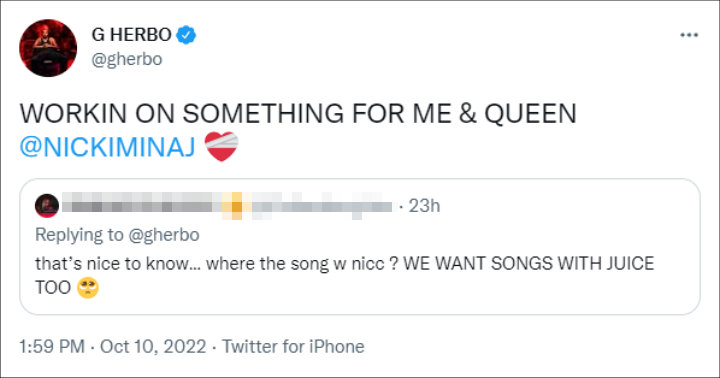Click the quoted tweet's small avatar
Viewport: 720px width, 378px height.
point(47,206)
